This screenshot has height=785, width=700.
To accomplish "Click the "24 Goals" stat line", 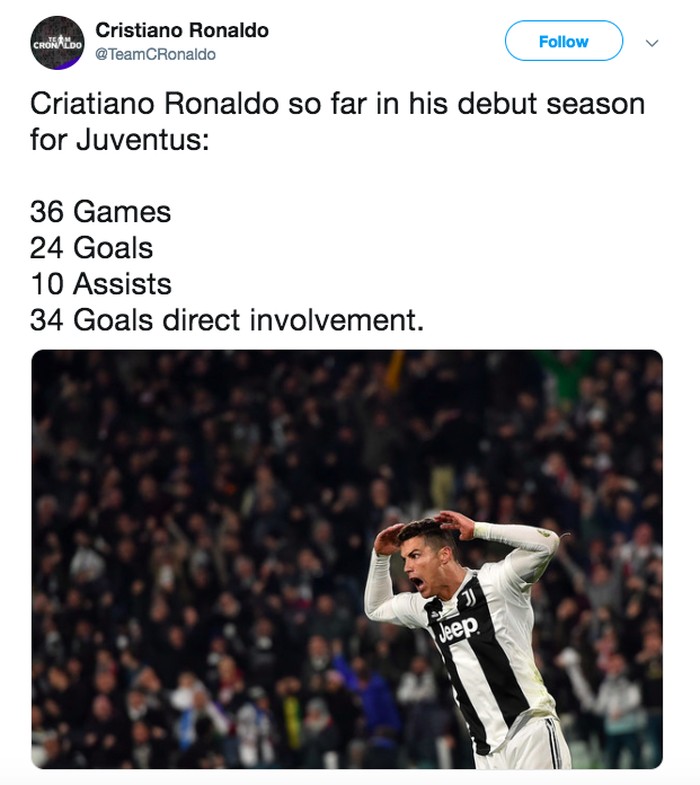I will [x=92, y=248].
